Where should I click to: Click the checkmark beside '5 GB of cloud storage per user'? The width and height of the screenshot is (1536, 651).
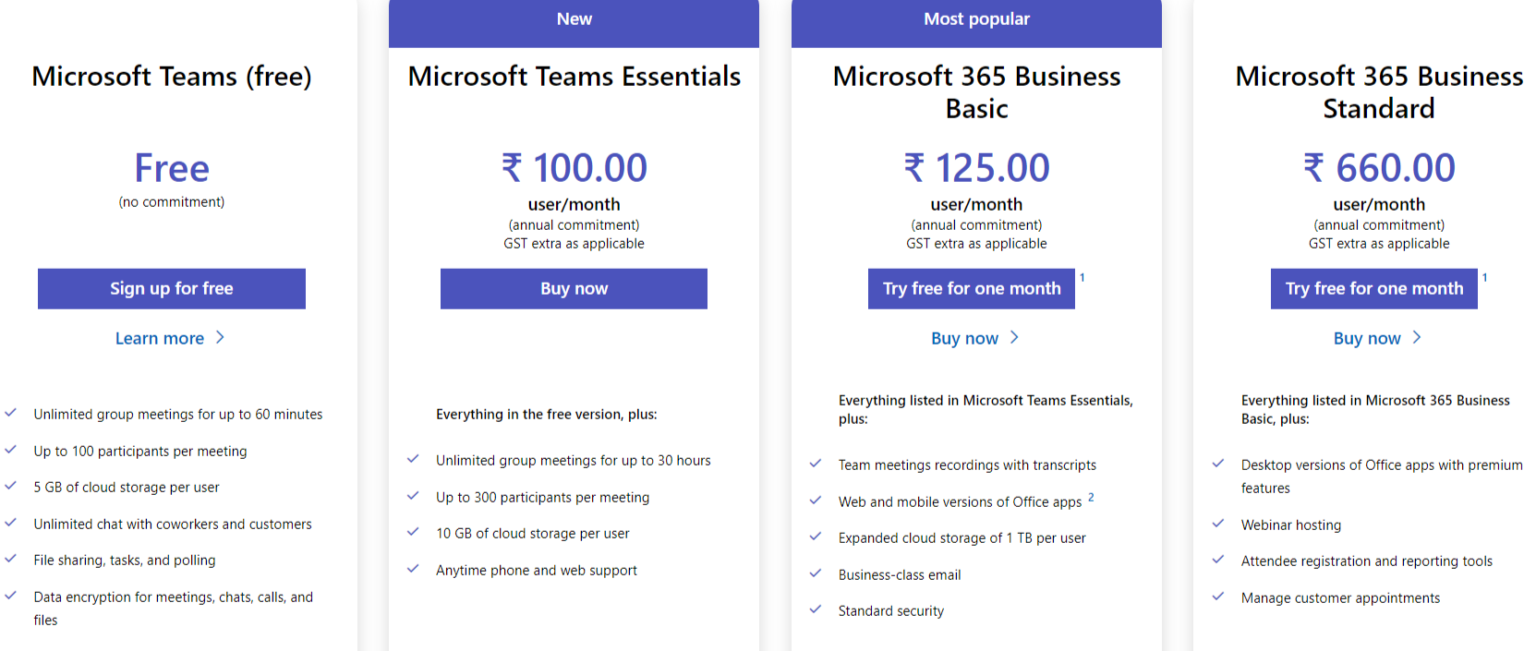coord(13,487)
